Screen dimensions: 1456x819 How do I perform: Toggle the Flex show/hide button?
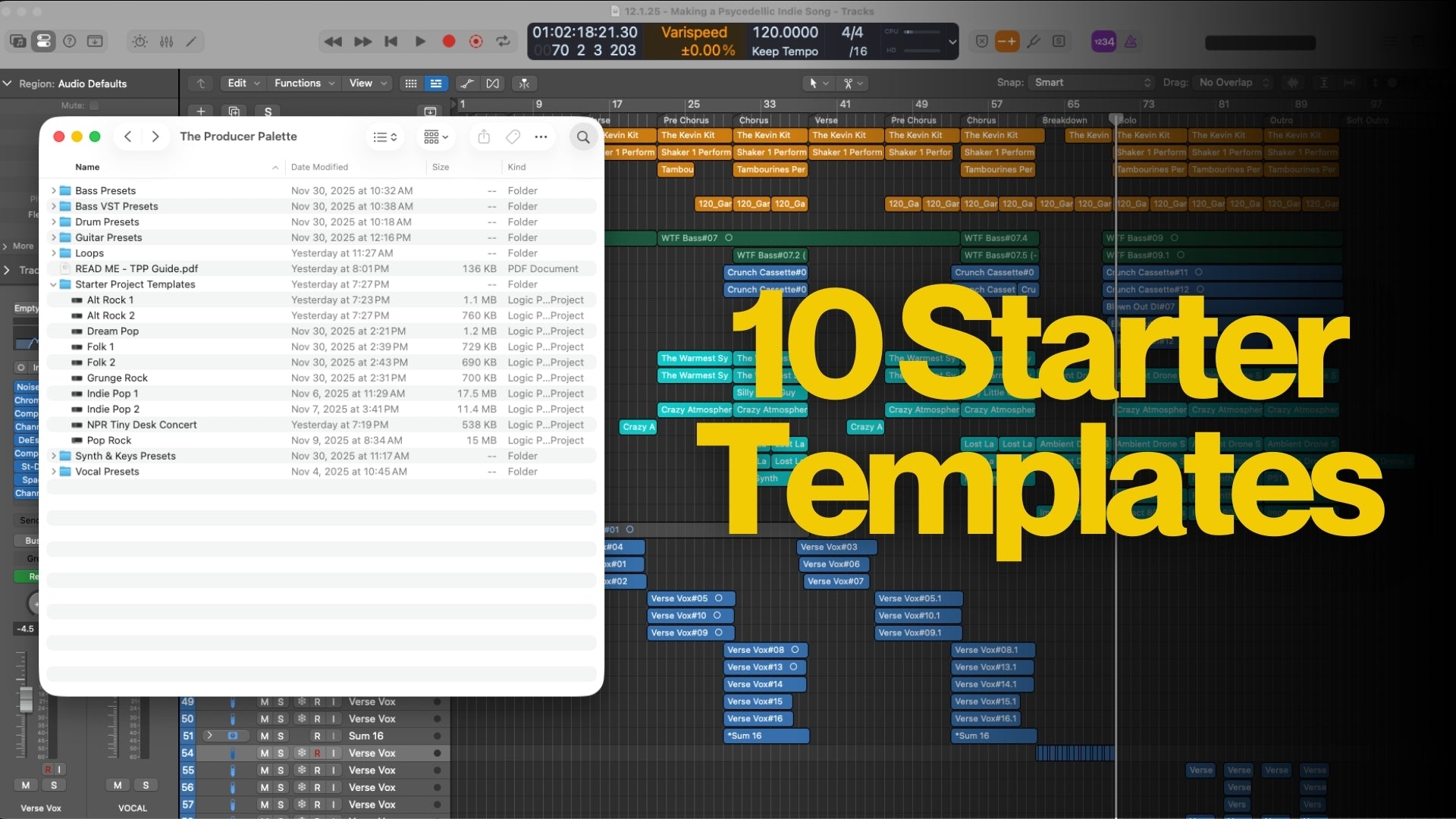(493, 83)
